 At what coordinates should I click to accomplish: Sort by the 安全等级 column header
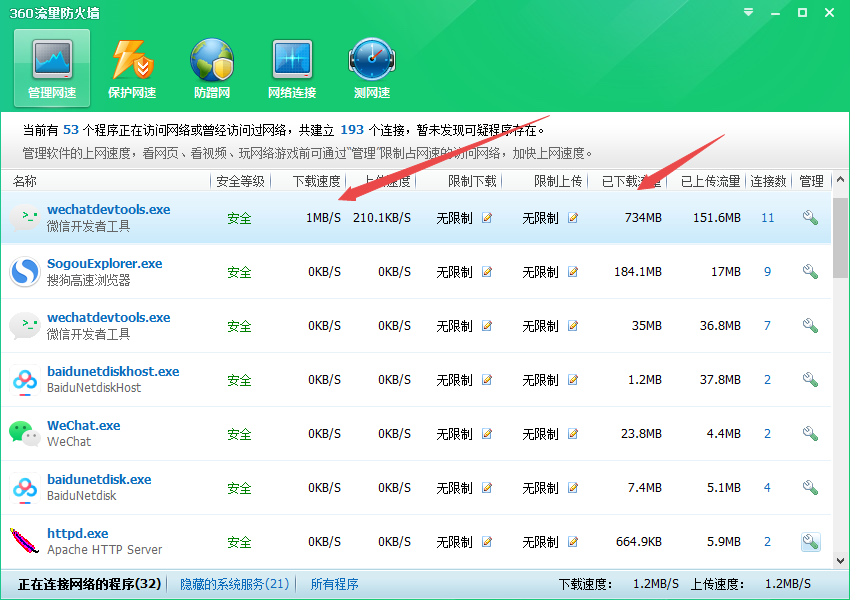(x=240, y=181)
